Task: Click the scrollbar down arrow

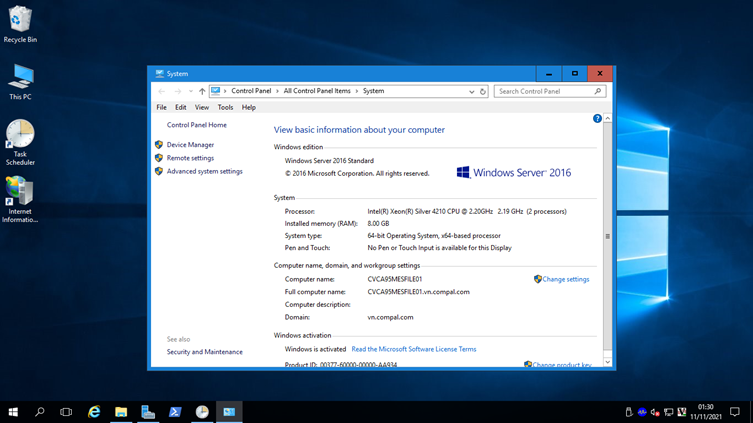Action: coord(607,362)
